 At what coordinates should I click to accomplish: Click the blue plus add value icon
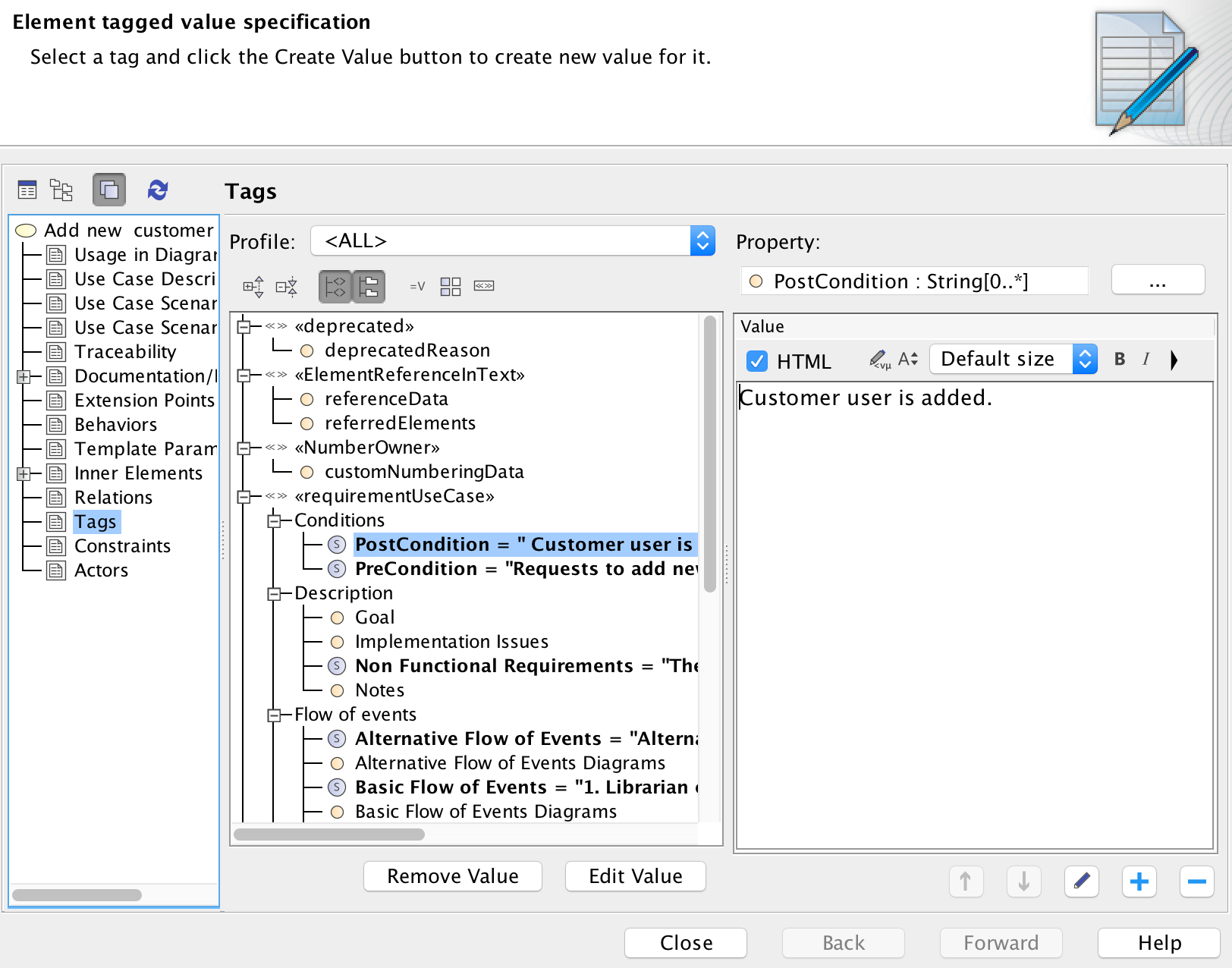(1139, 882)
